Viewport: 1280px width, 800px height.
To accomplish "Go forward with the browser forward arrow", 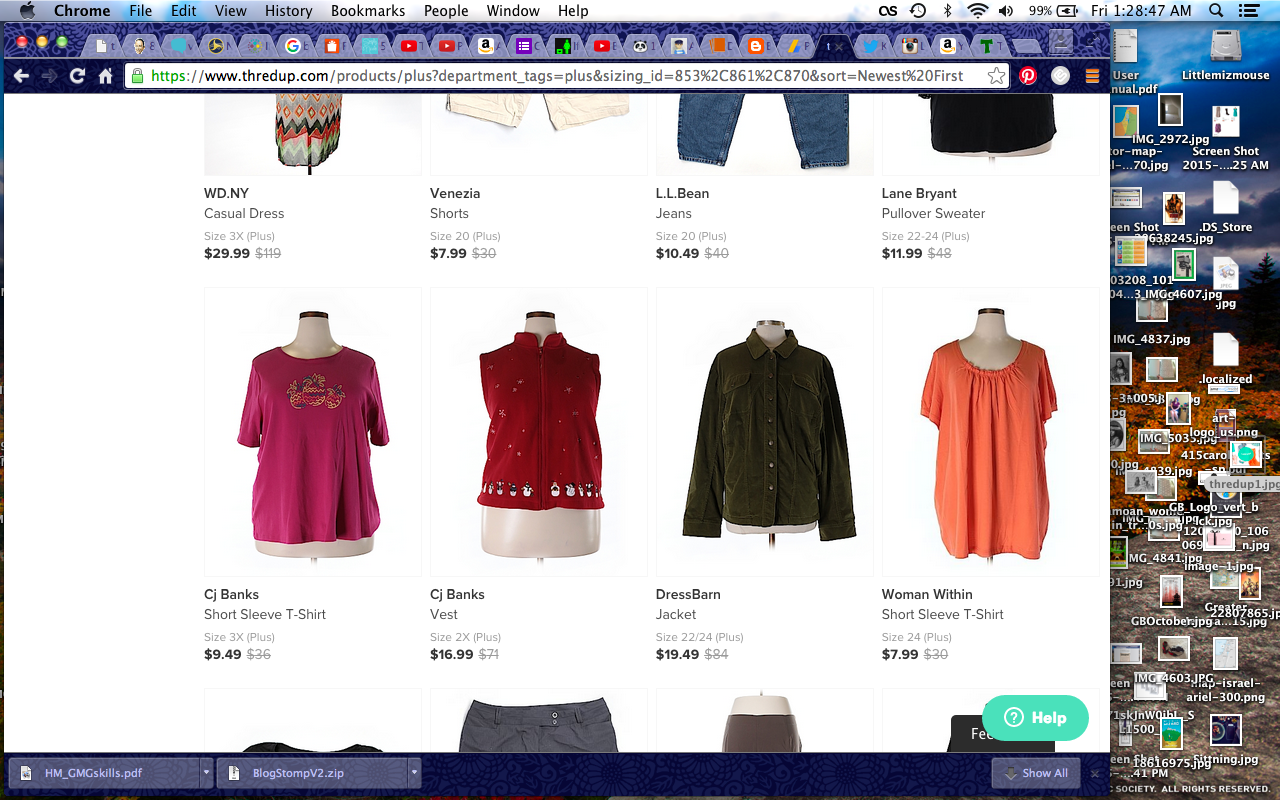I will (x=49, y=76).
